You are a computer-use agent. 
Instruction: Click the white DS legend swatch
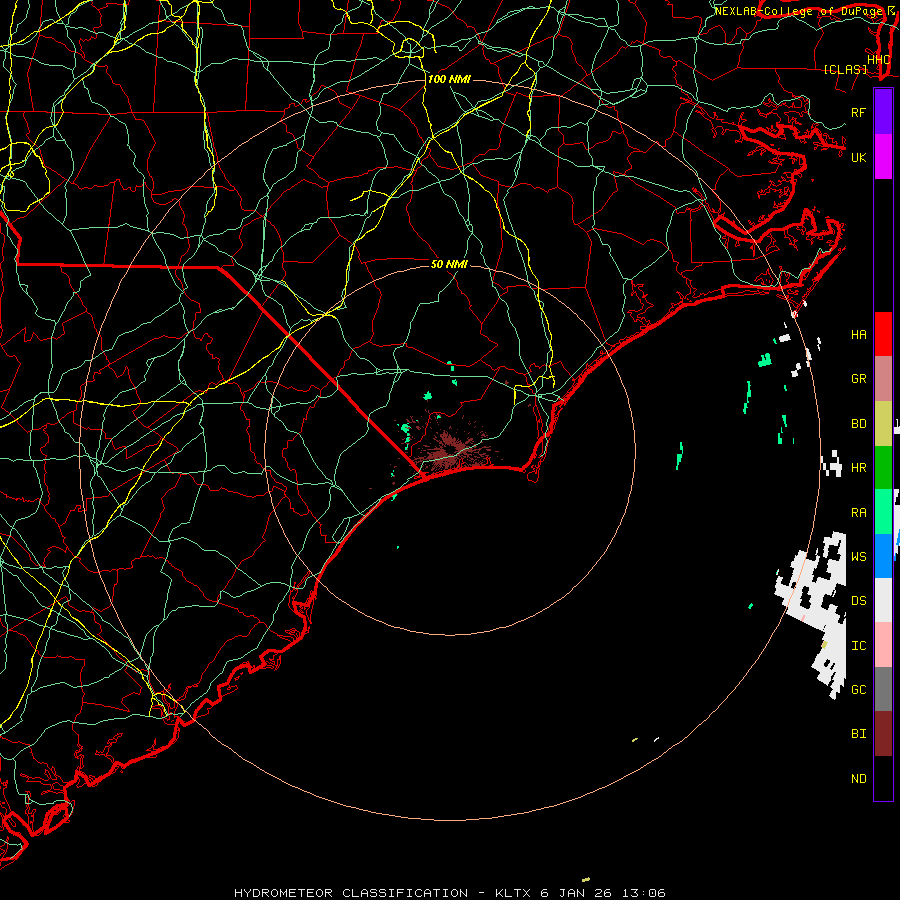click(883, 600)
